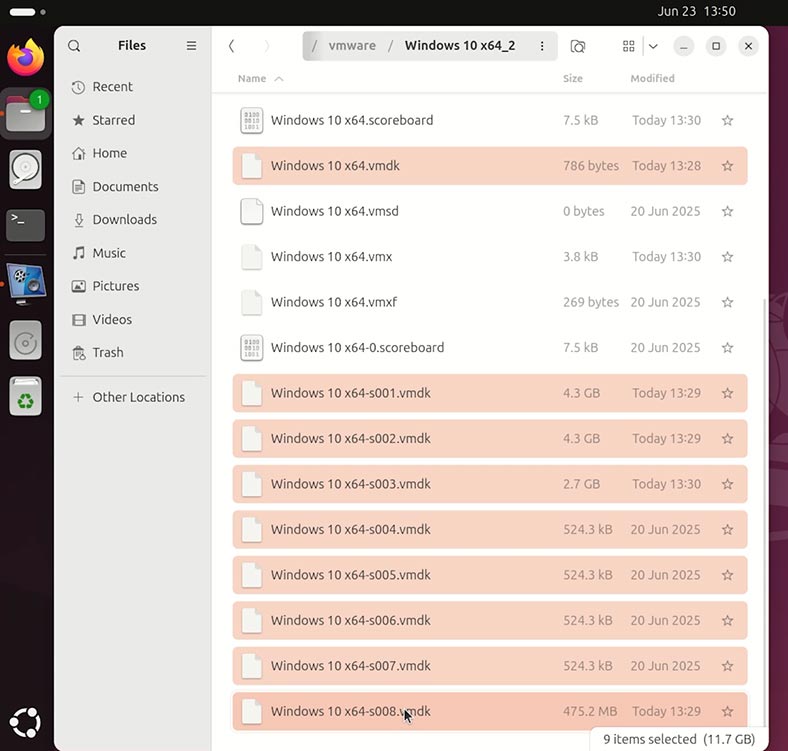Sort by Modified column header

click(652, 78)
